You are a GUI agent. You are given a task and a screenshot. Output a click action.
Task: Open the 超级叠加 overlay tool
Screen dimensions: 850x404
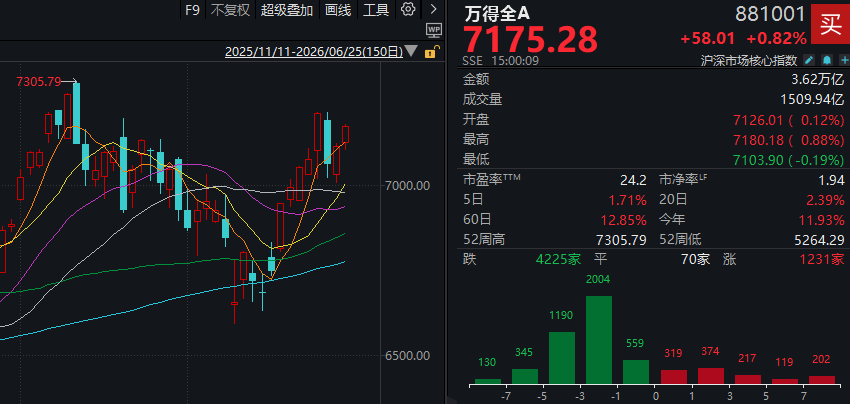(x=287, y=10)
